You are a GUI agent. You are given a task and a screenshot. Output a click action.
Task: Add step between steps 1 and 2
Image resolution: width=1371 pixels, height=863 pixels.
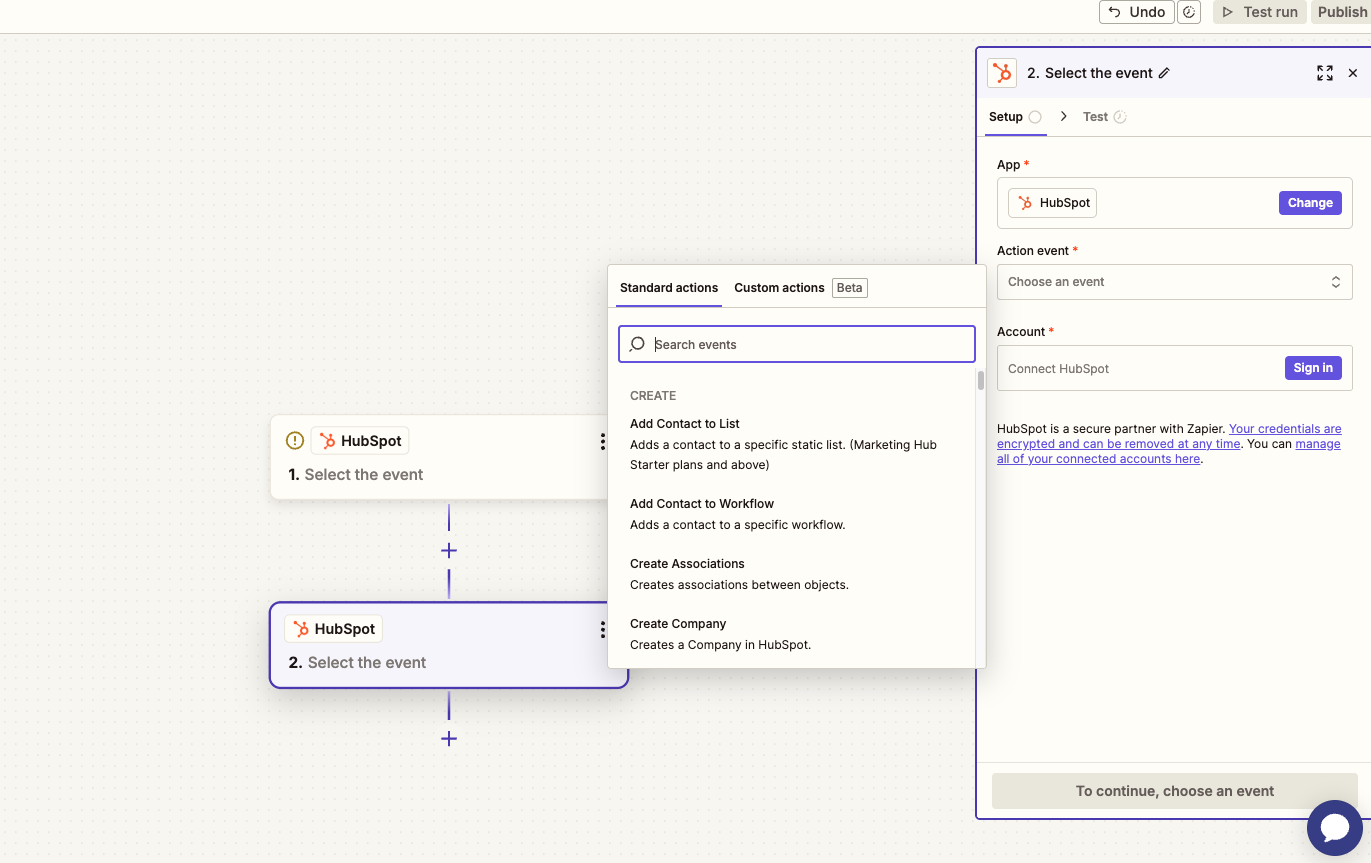point(449,551)
